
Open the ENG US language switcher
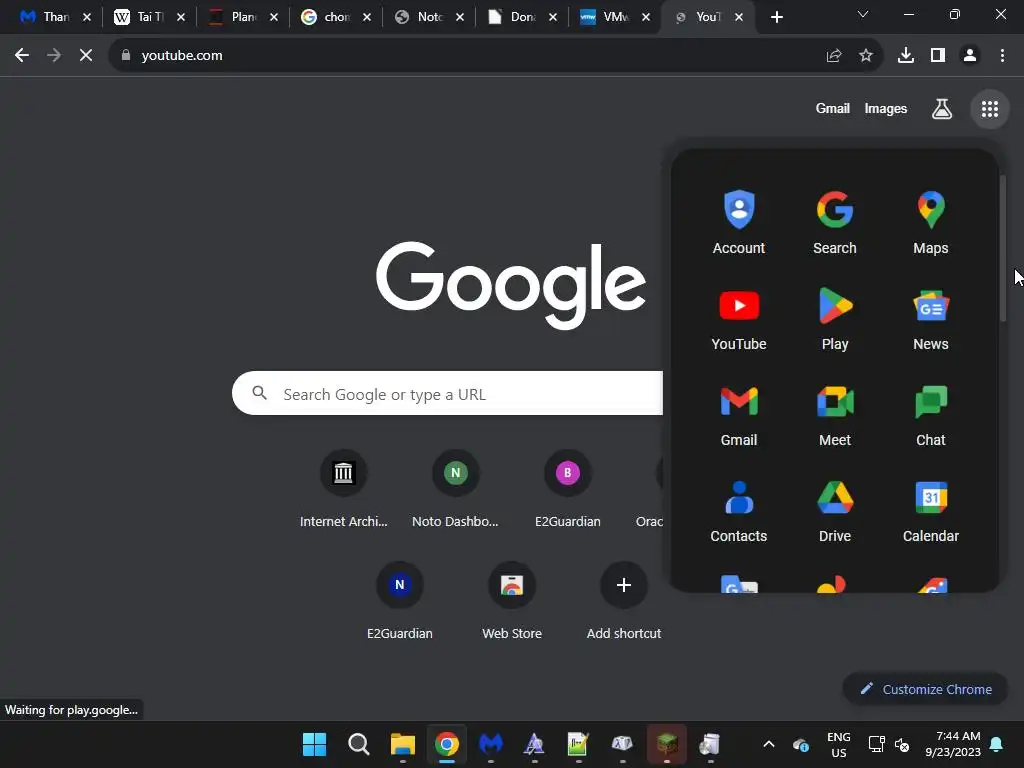(x=839, y=744)
